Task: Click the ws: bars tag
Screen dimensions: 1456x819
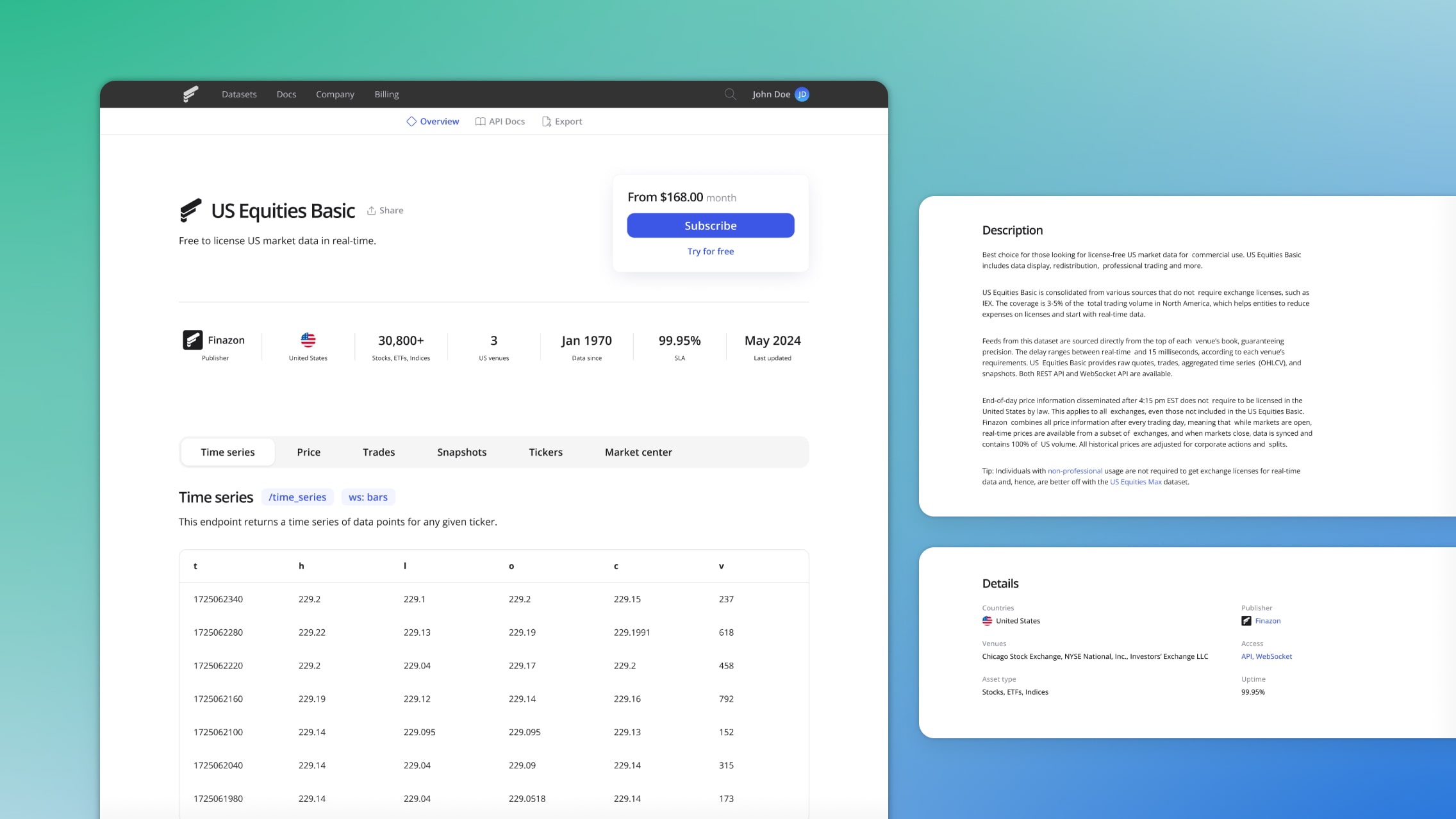Action: click(368, 497)
